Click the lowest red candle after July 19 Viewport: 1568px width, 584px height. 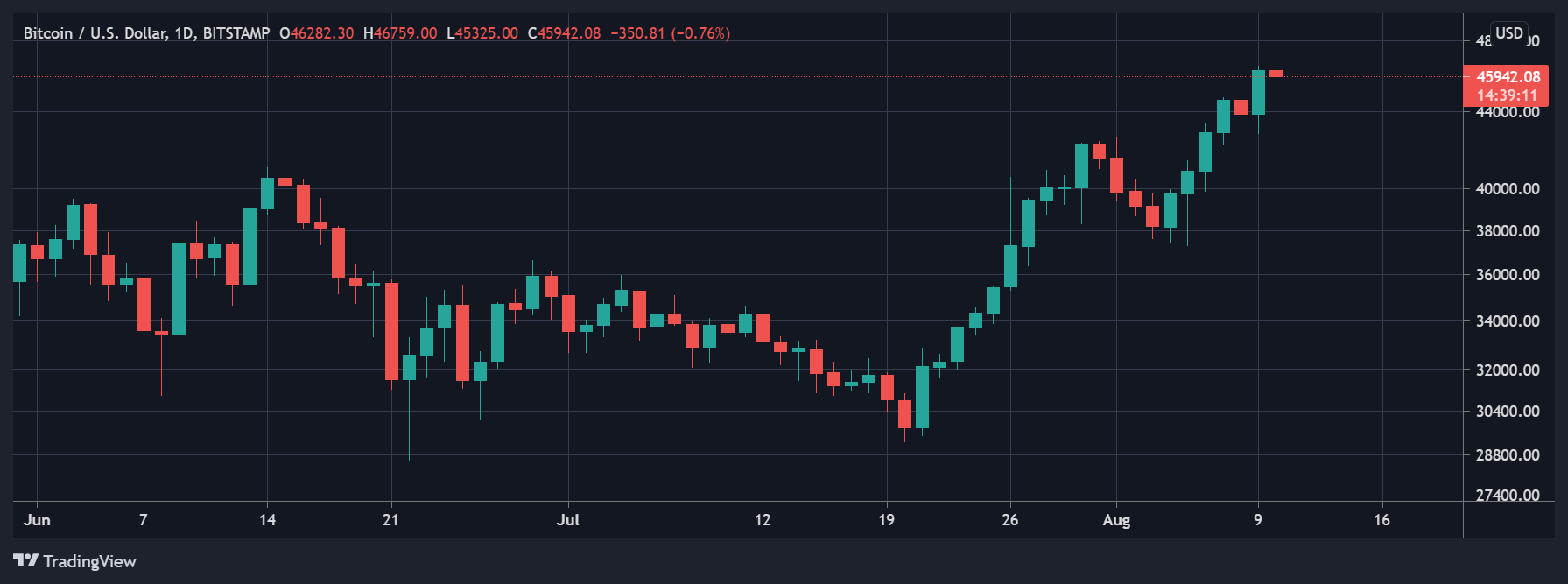[904, 414]
